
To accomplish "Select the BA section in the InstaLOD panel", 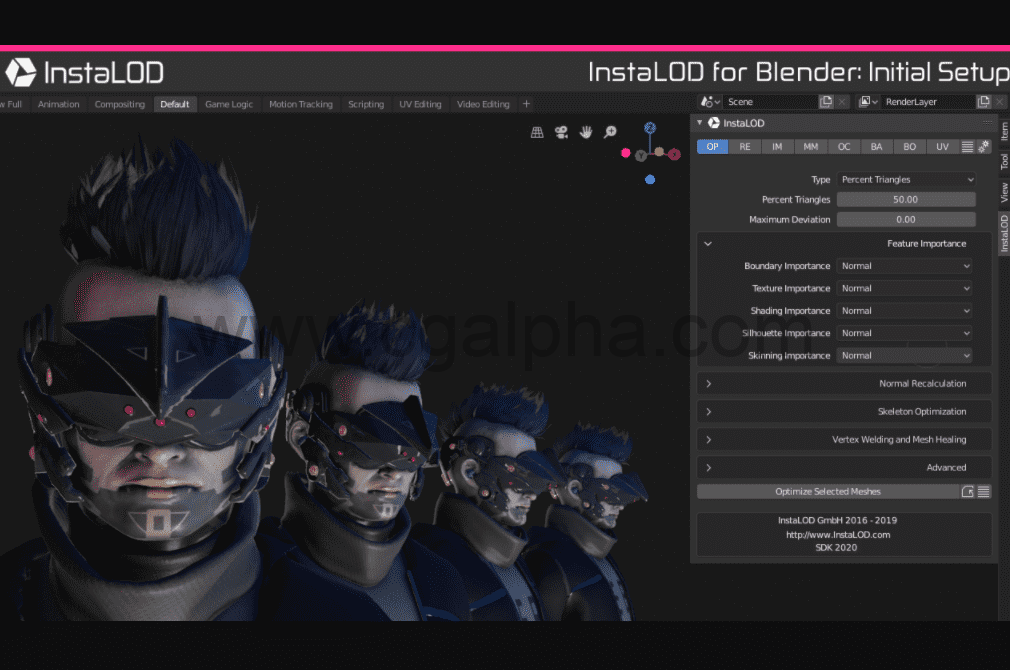I will coord(876,146).
